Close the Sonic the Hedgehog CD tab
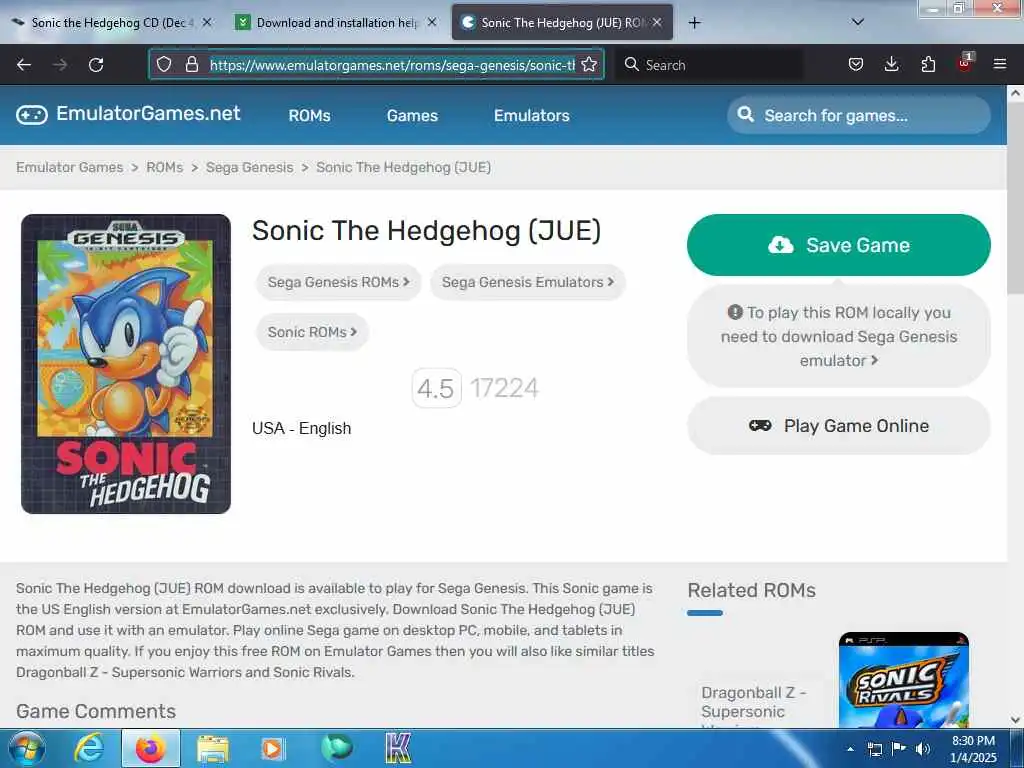 click(207, 22)
